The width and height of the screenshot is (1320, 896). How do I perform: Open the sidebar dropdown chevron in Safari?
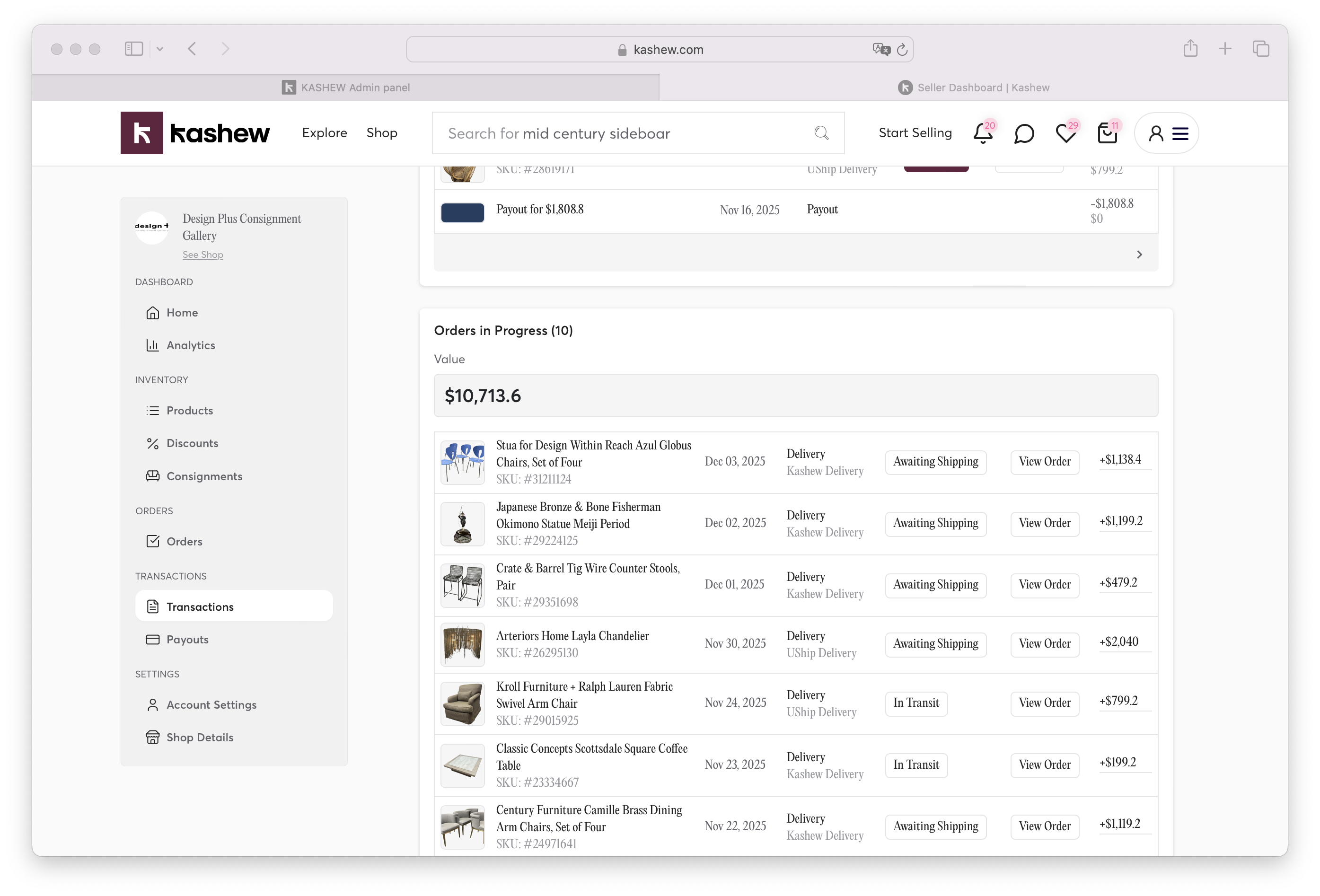[160, 49]
